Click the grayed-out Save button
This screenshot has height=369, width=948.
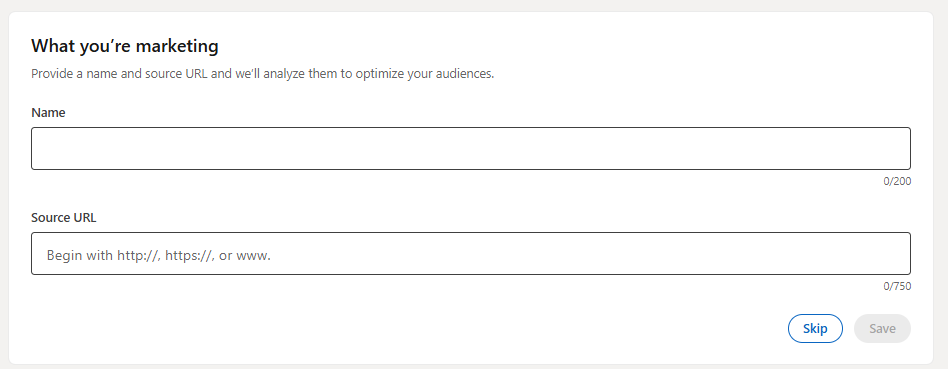click(882, 328)
